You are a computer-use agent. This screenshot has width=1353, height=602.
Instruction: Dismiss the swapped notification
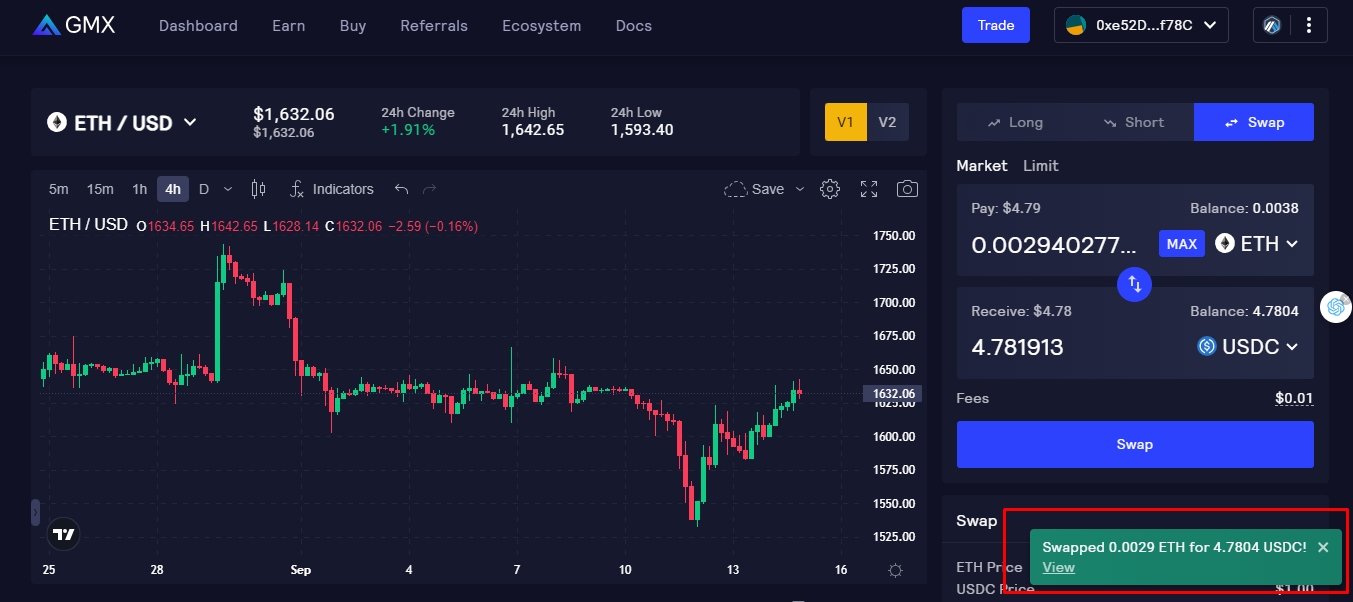[x=1323, y=547]
